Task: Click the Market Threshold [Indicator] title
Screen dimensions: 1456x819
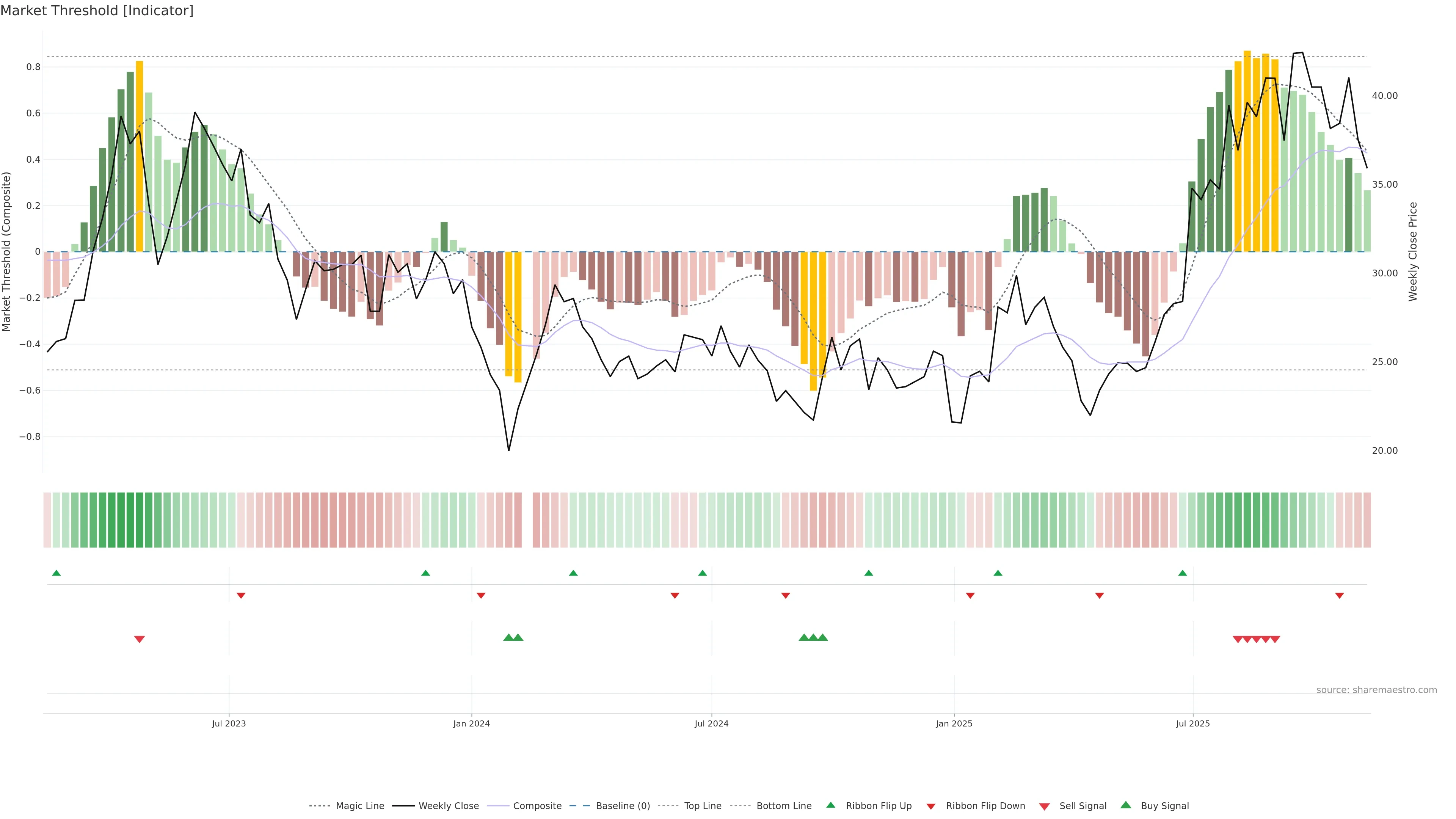Action: coord(97,11)
